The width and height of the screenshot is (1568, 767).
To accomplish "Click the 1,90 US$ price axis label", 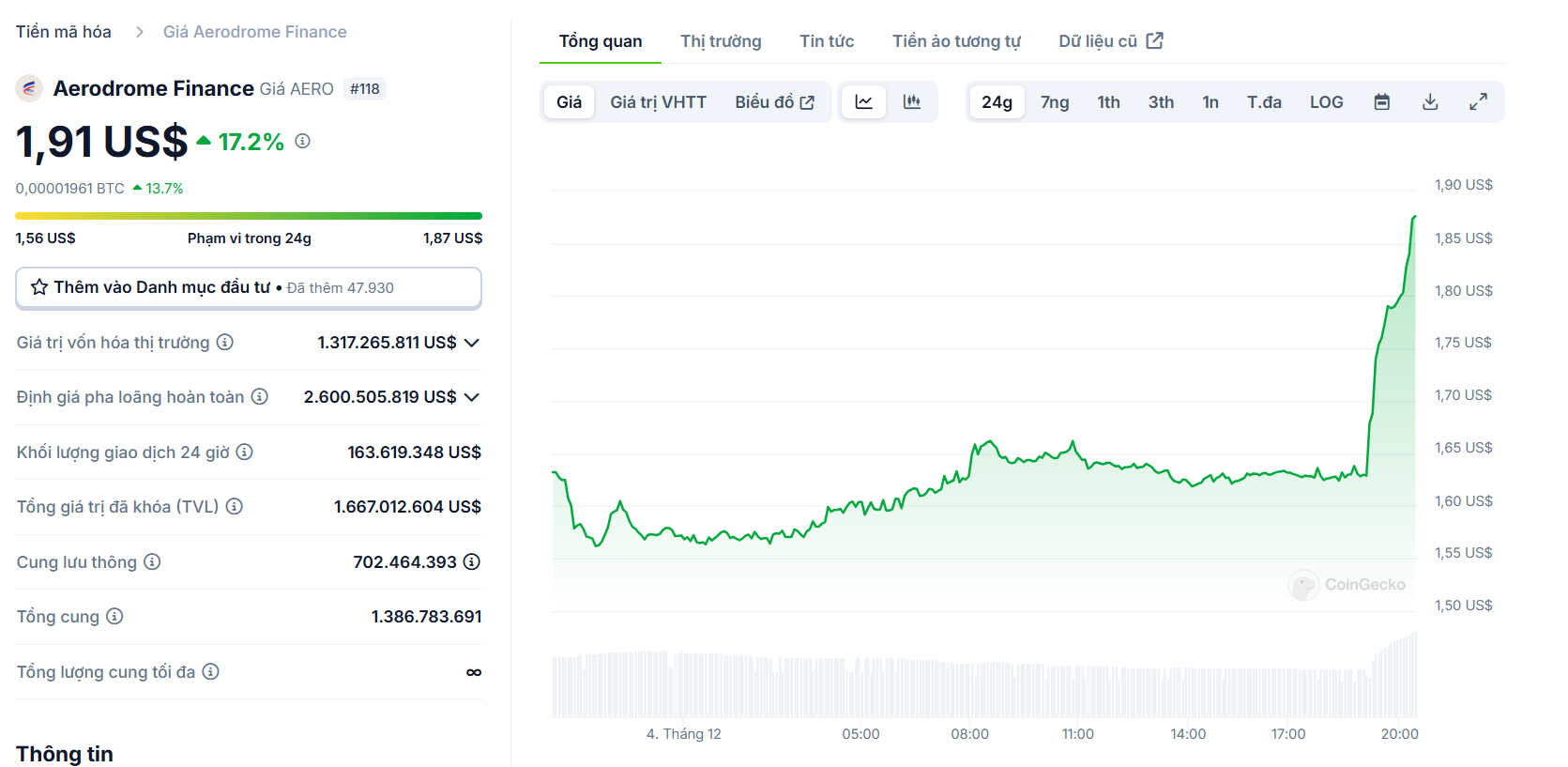I will coord(1463,185).
